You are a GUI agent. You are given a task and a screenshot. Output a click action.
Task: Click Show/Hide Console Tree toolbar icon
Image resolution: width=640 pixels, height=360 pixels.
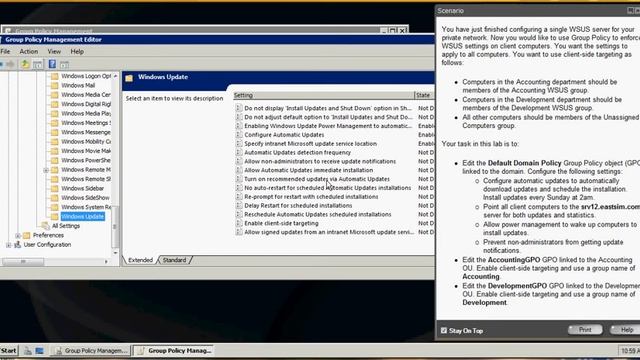pos(38,64)
